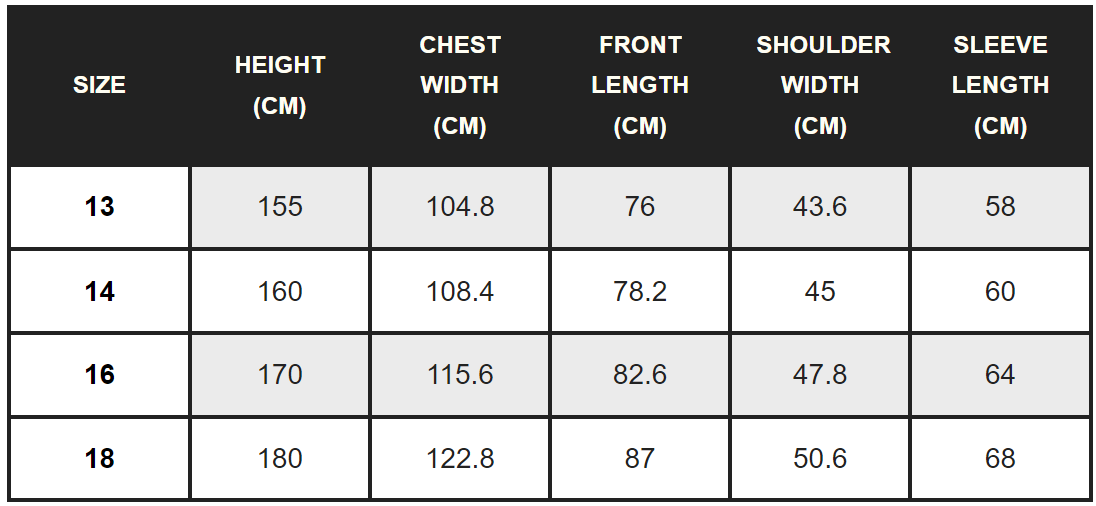This screenshot has height=506, width=1096.
Task: Click the 87 front length cell
Action: pyautogui.click(x=640, y=458)
